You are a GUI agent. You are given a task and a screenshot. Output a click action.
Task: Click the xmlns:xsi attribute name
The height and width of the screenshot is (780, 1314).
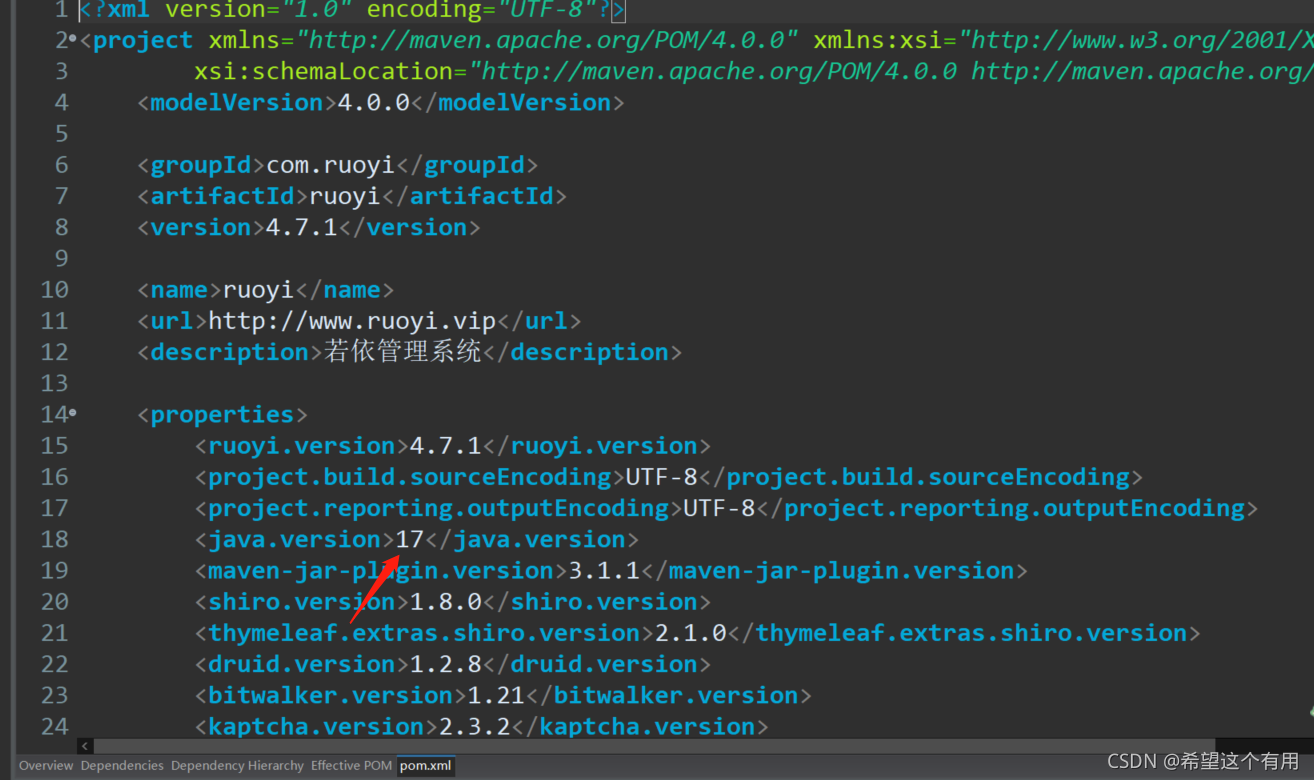tap(878, 41)
